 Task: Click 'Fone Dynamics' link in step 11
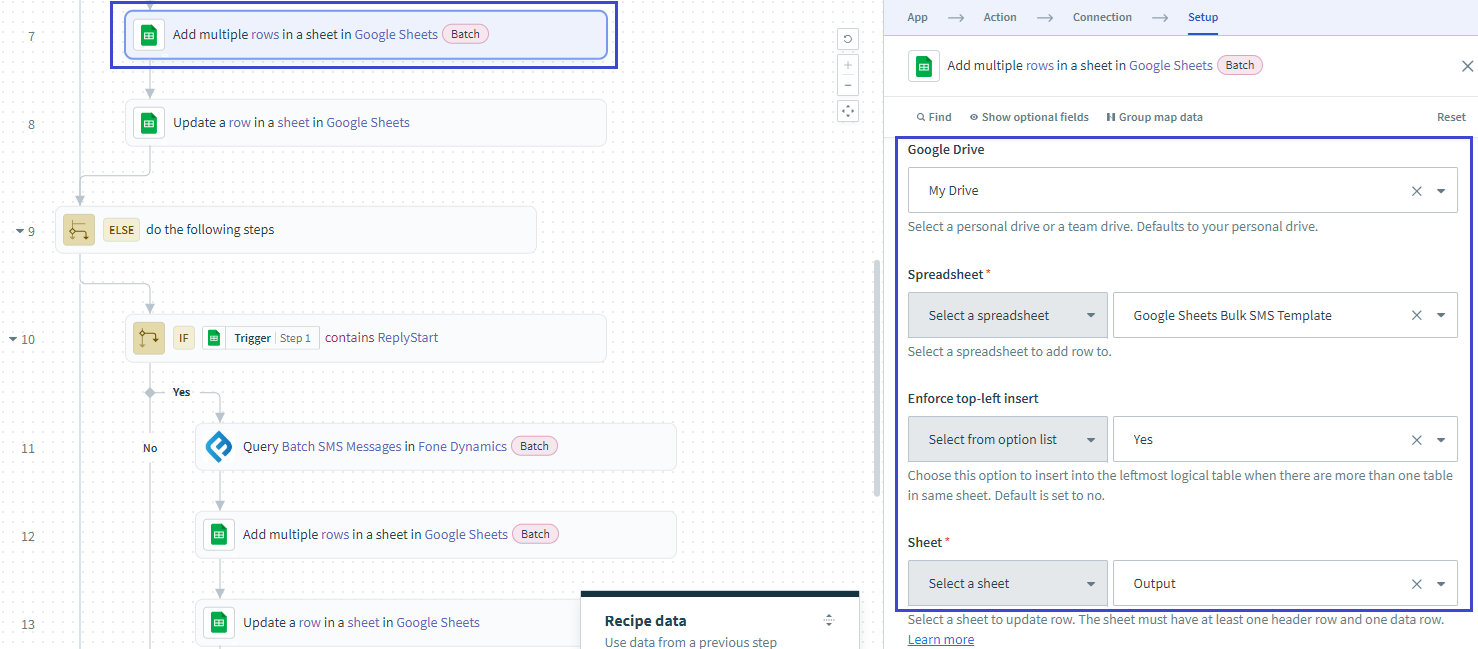(x=463, y=447)
